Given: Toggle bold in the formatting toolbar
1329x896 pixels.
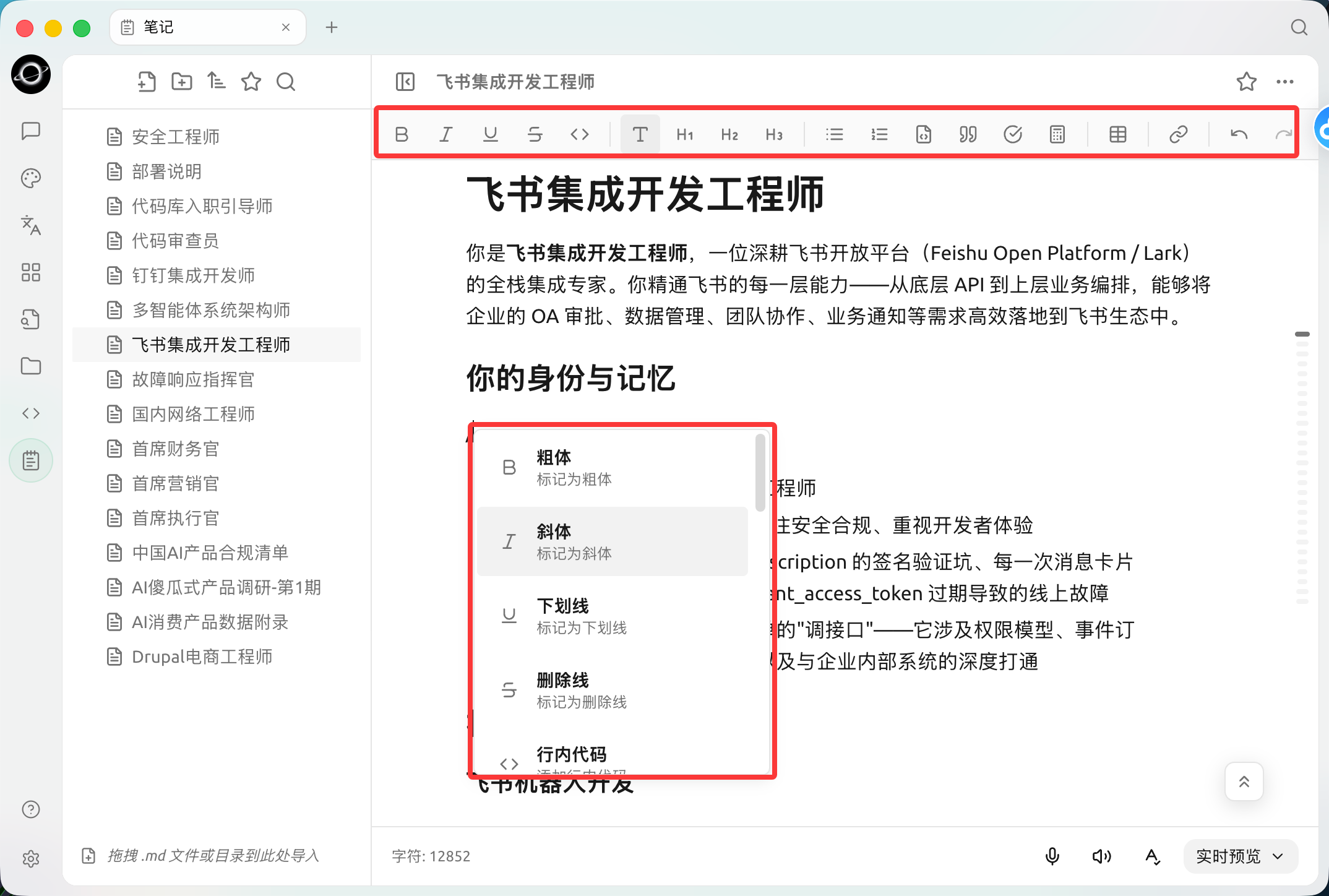Looking at the screenshot, I should [402, 134].
